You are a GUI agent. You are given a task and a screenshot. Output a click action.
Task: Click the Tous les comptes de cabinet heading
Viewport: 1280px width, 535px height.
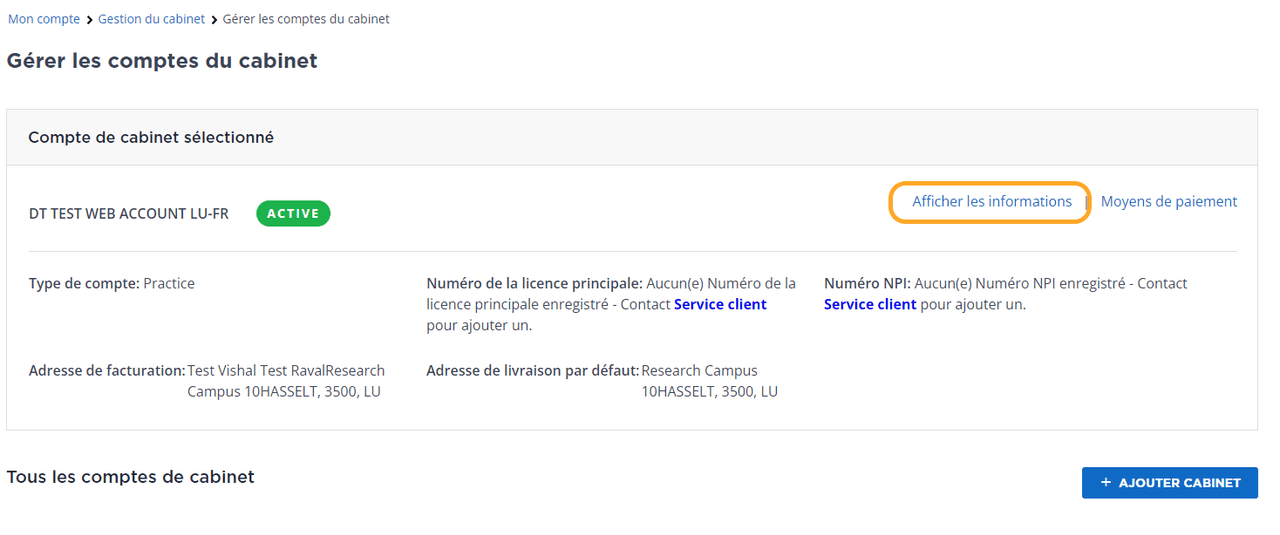click(x=130, y=477)
